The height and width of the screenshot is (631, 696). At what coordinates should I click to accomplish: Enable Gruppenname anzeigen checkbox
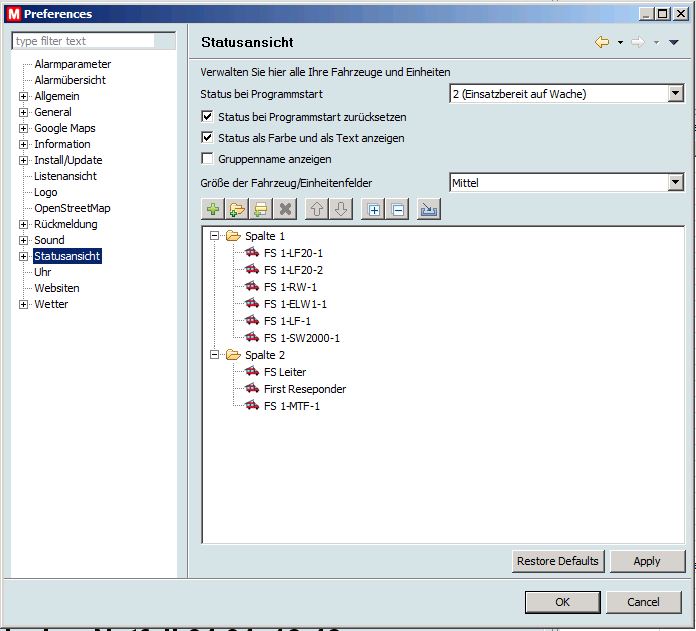coord(208,159)
